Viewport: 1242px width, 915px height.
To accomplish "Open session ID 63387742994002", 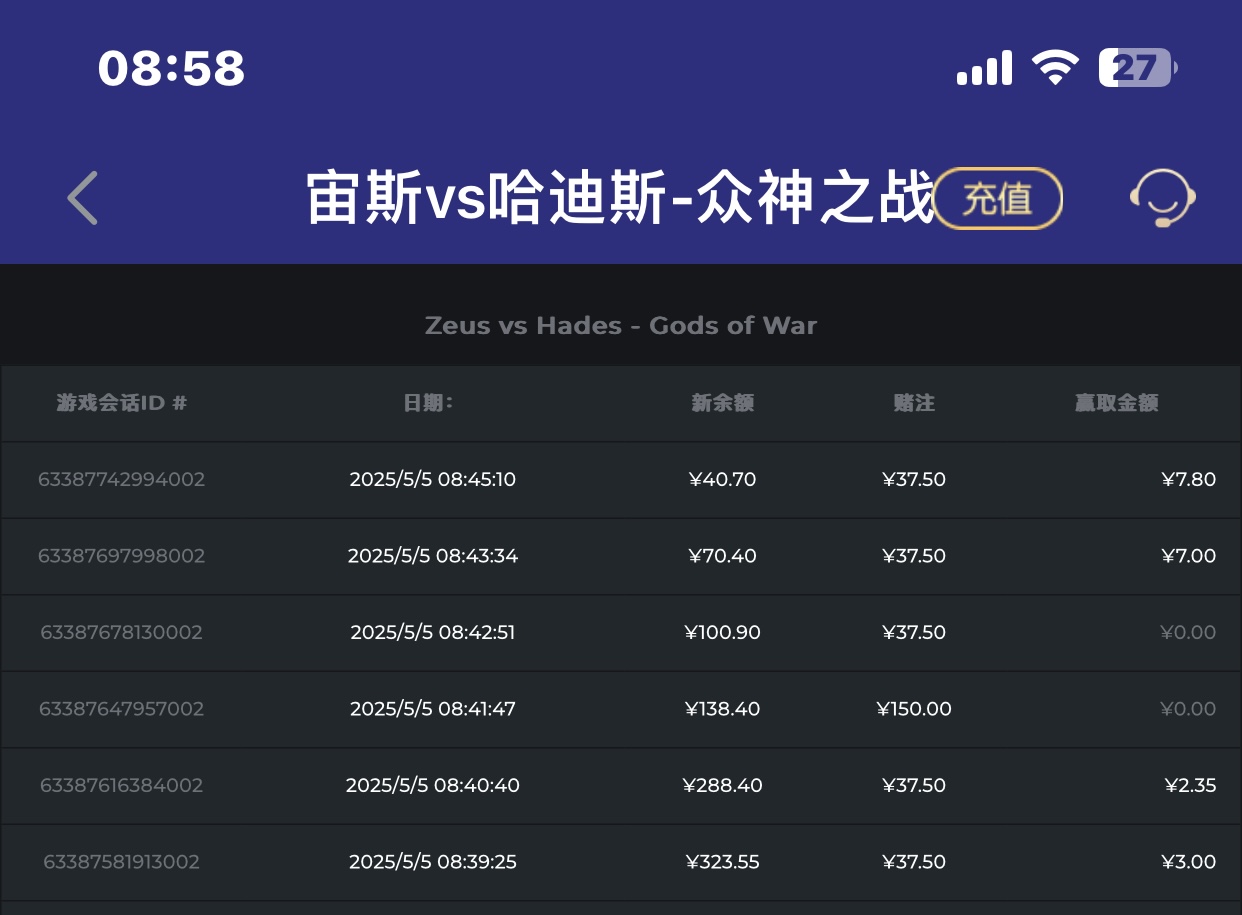I will [122, 479].
